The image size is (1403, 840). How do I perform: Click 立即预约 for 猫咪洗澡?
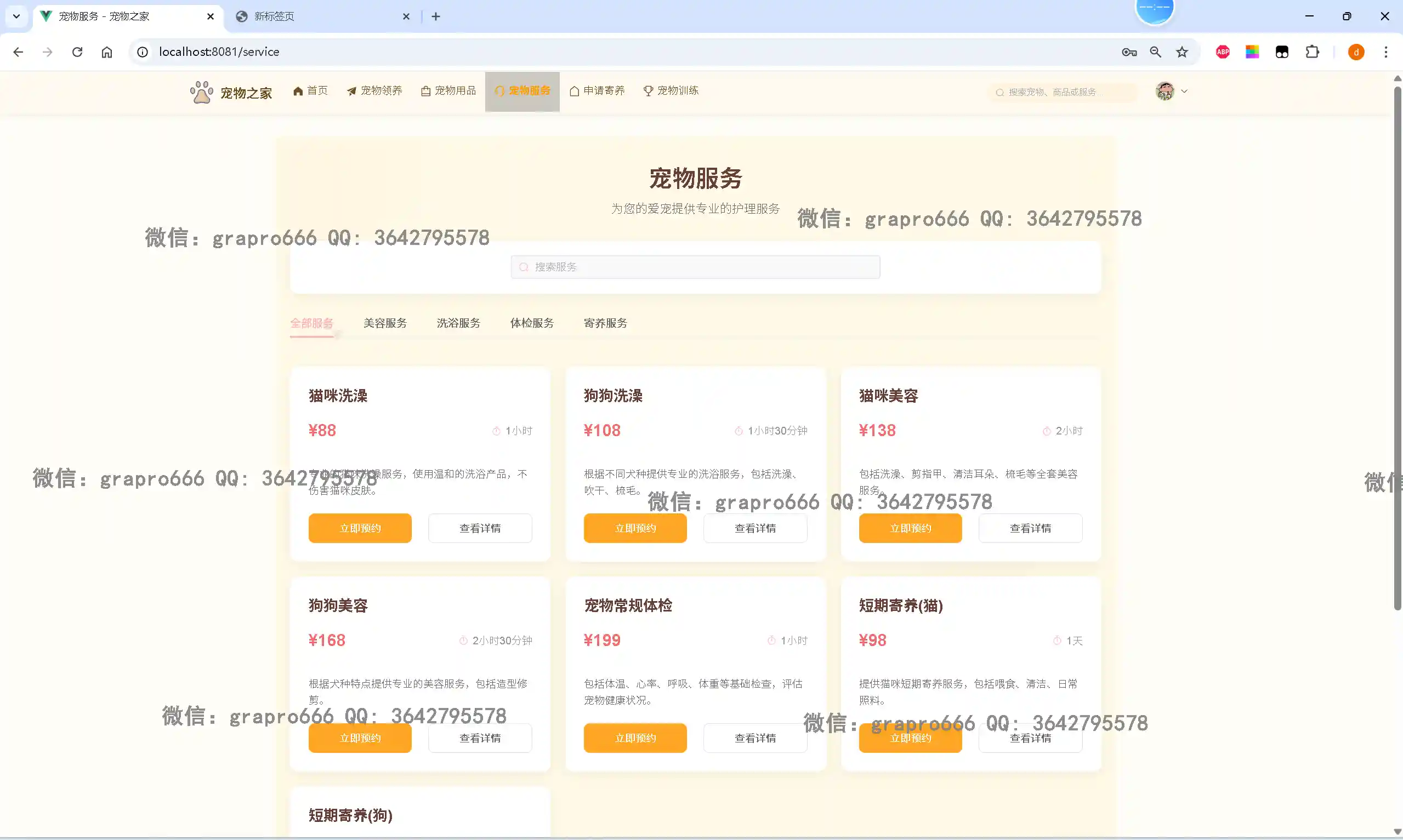360,528
